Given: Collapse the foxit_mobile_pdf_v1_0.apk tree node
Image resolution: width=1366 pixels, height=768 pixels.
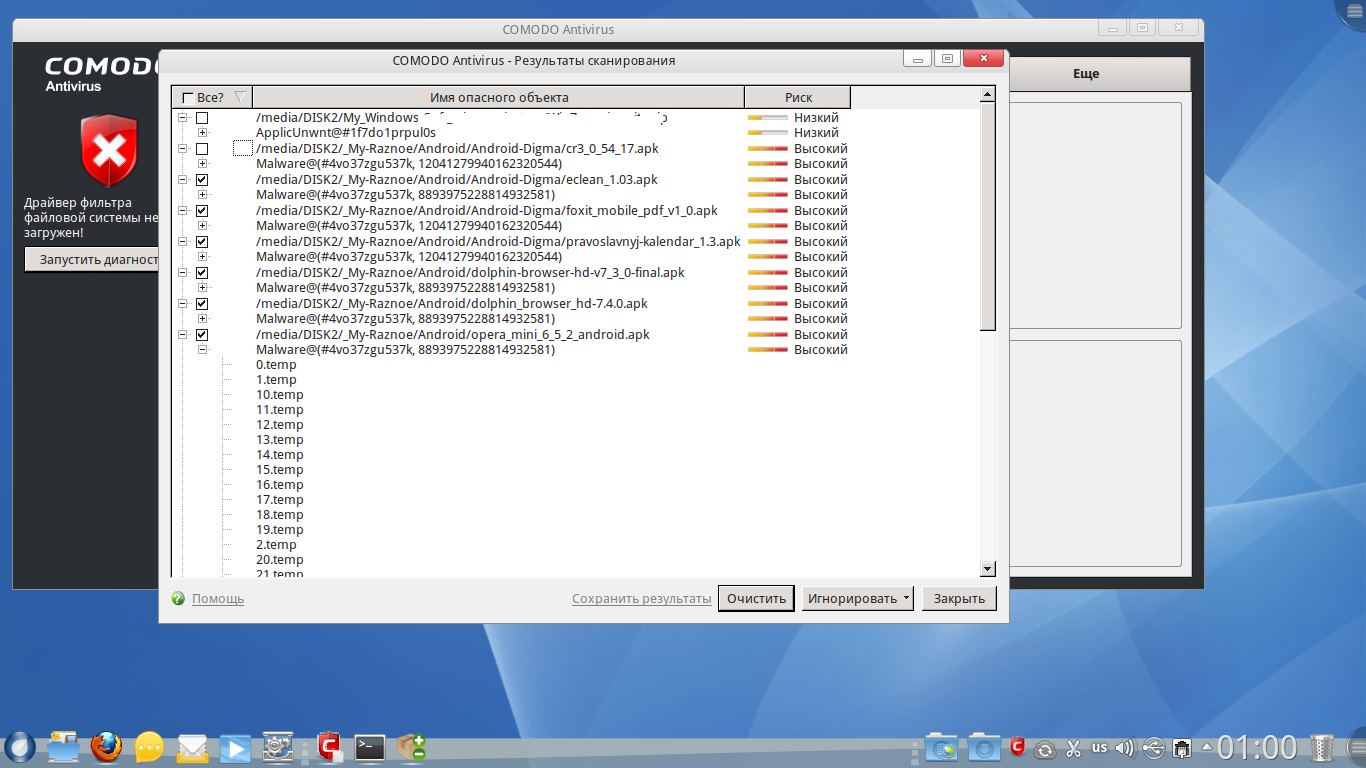Looking at the screenshot, I should click(182, 211).
